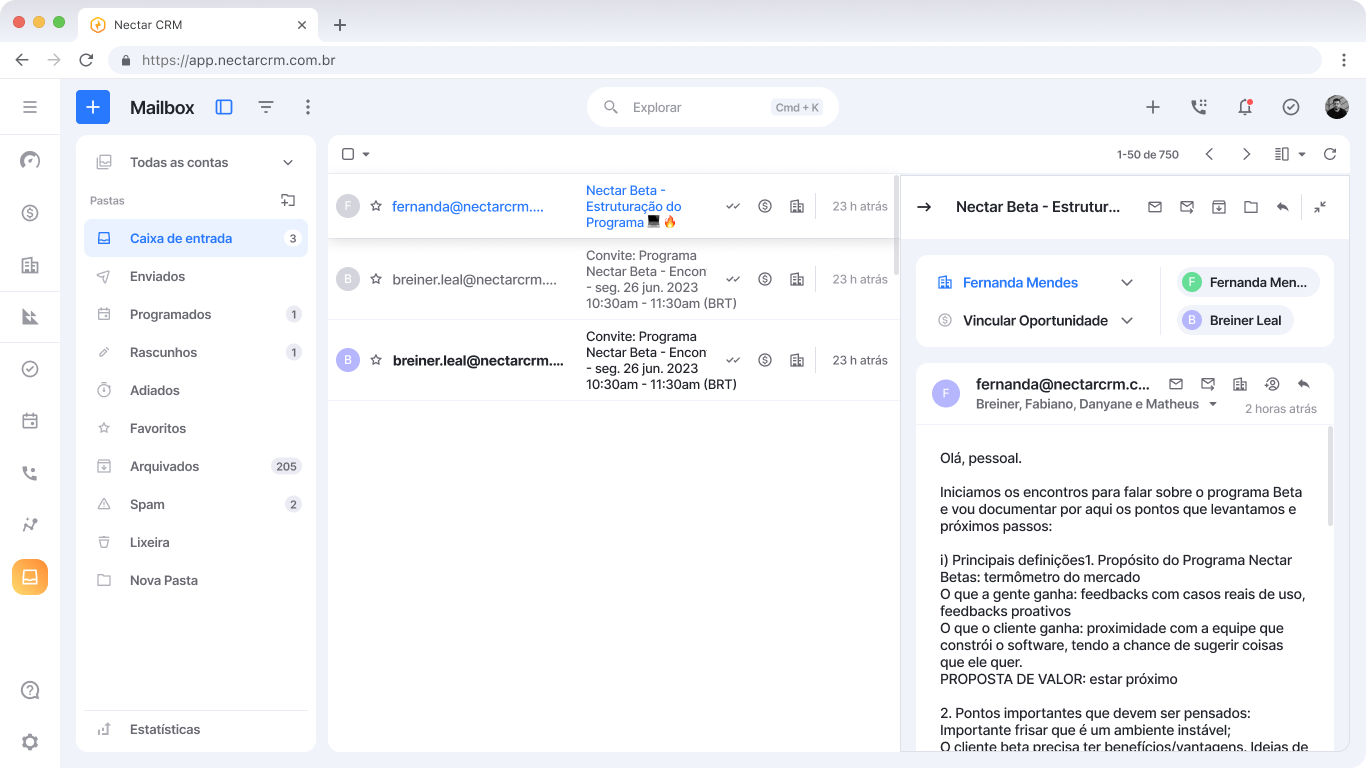Click Breiner Leal participant chip
The height and width of the screenshot is (768, 1366).
pyautogui.click(x=1235, y=321)
